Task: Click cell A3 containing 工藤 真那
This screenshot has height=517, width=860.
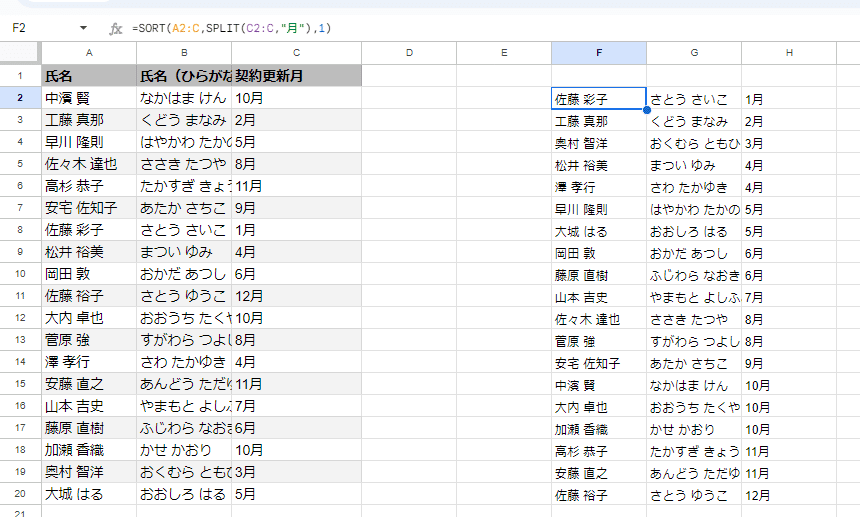Action: (89, 120)
